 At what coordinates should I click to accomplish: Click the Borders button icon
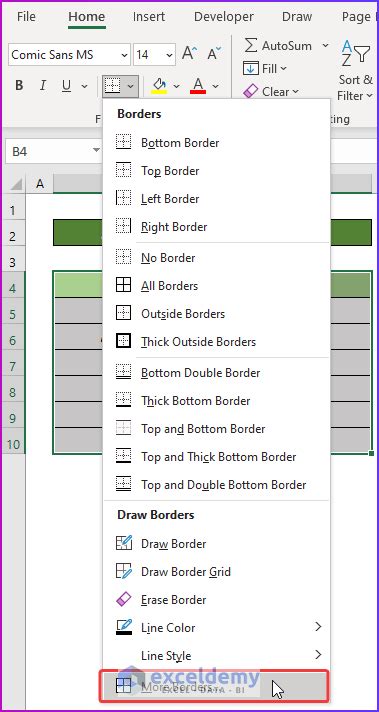[112, 85]
